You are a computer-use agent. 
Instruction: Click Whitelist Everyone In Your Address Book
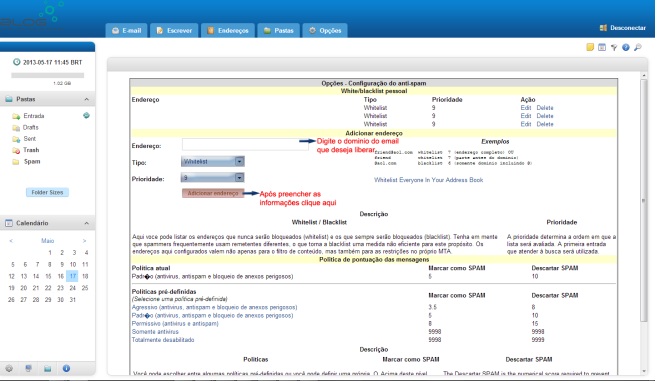pyautogui.click(x=428, y=180)
